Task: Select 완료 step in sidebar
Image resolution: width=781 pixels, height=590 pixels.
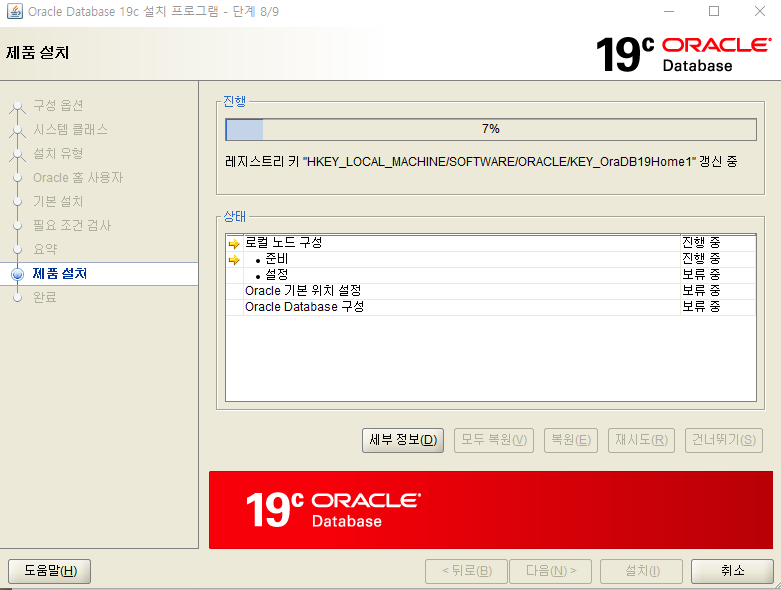Action: tap(45, 297)
